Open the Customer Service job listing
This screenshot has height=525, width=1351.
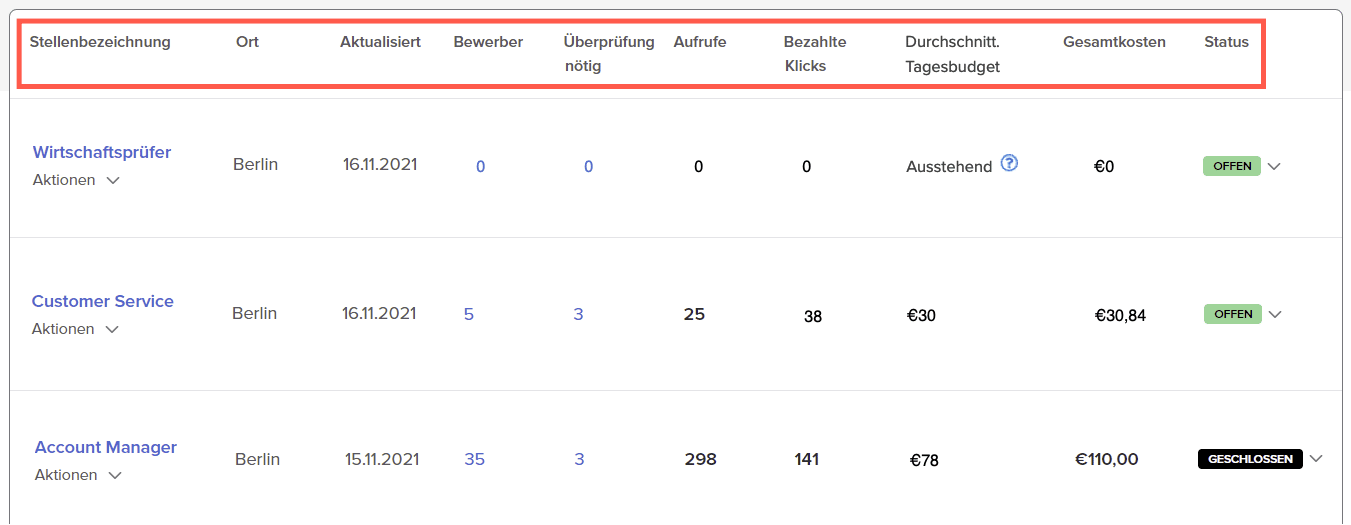point(103,301)
